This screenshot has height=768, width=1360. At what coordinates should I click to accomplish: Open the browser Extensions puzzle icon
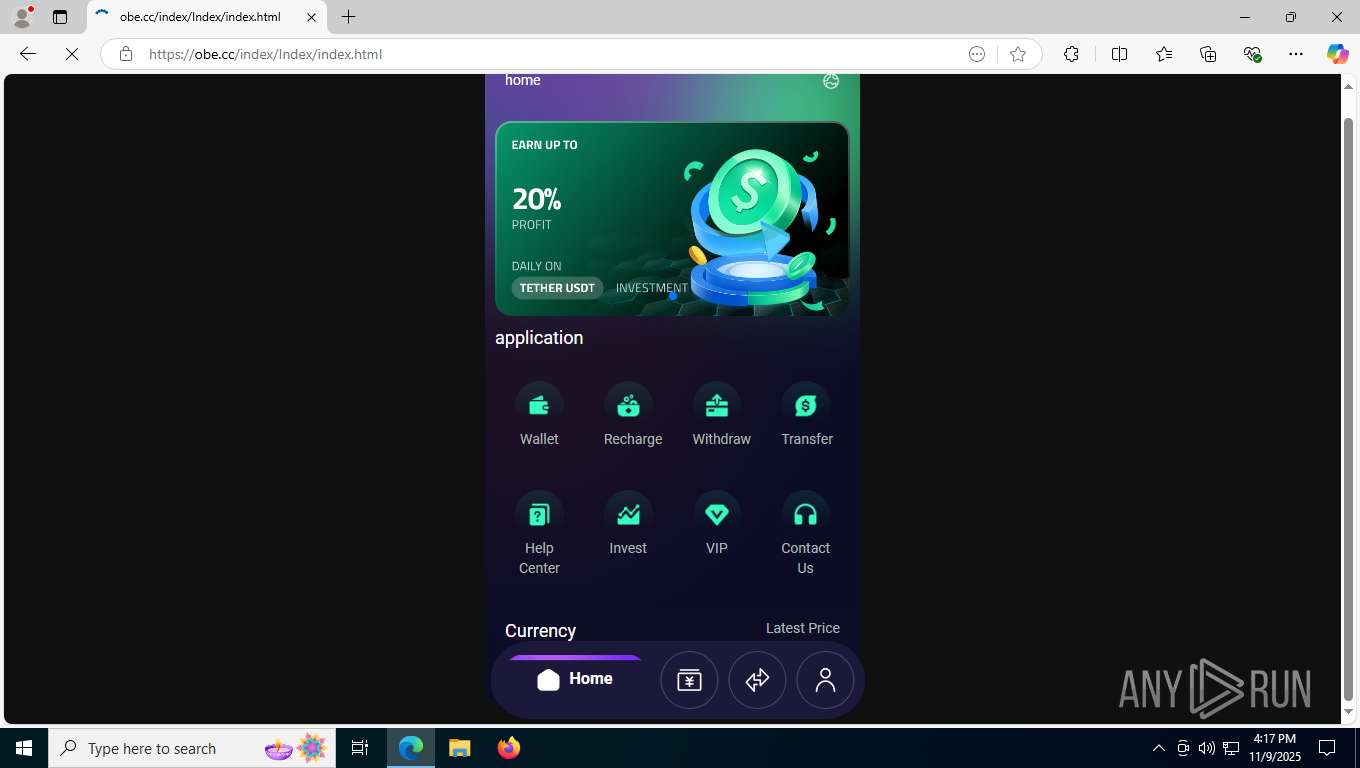[x=1071, y=54]
